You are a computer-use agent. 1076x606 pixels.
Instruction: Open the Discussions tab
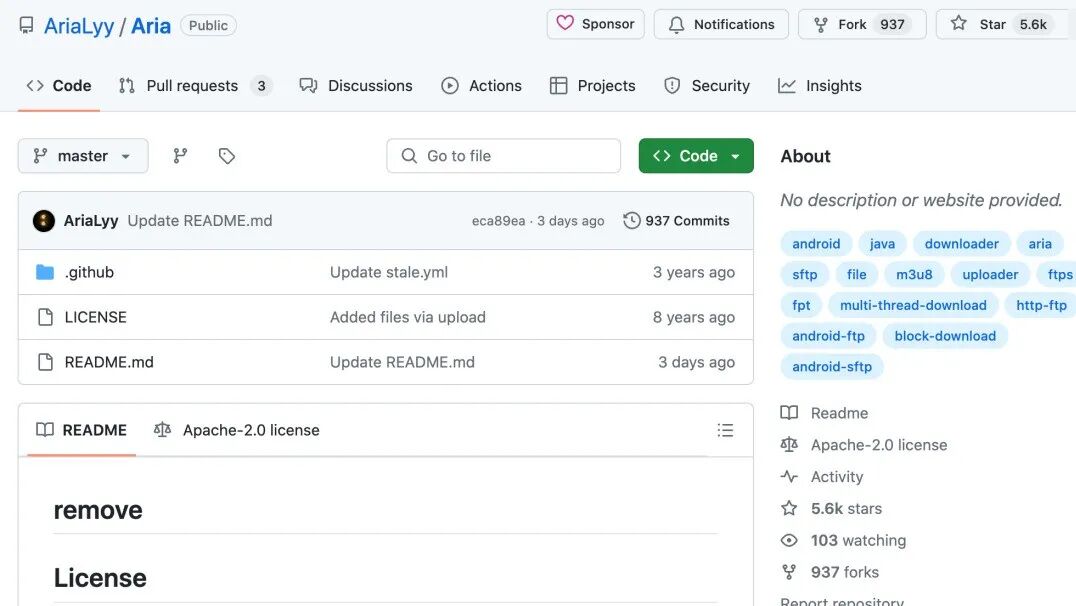pos(356,86)
